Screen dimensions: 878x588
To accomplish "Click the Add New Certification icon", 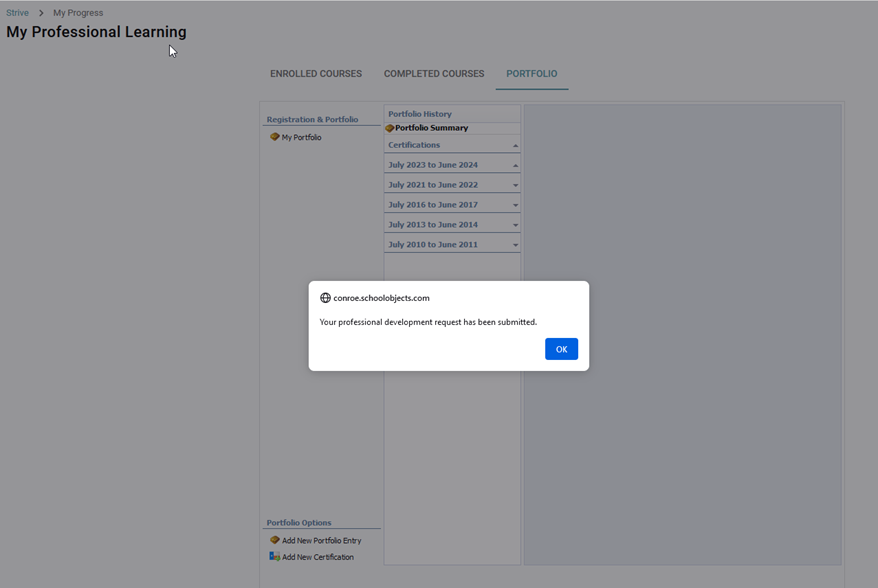I will click(x=275, y=557).
